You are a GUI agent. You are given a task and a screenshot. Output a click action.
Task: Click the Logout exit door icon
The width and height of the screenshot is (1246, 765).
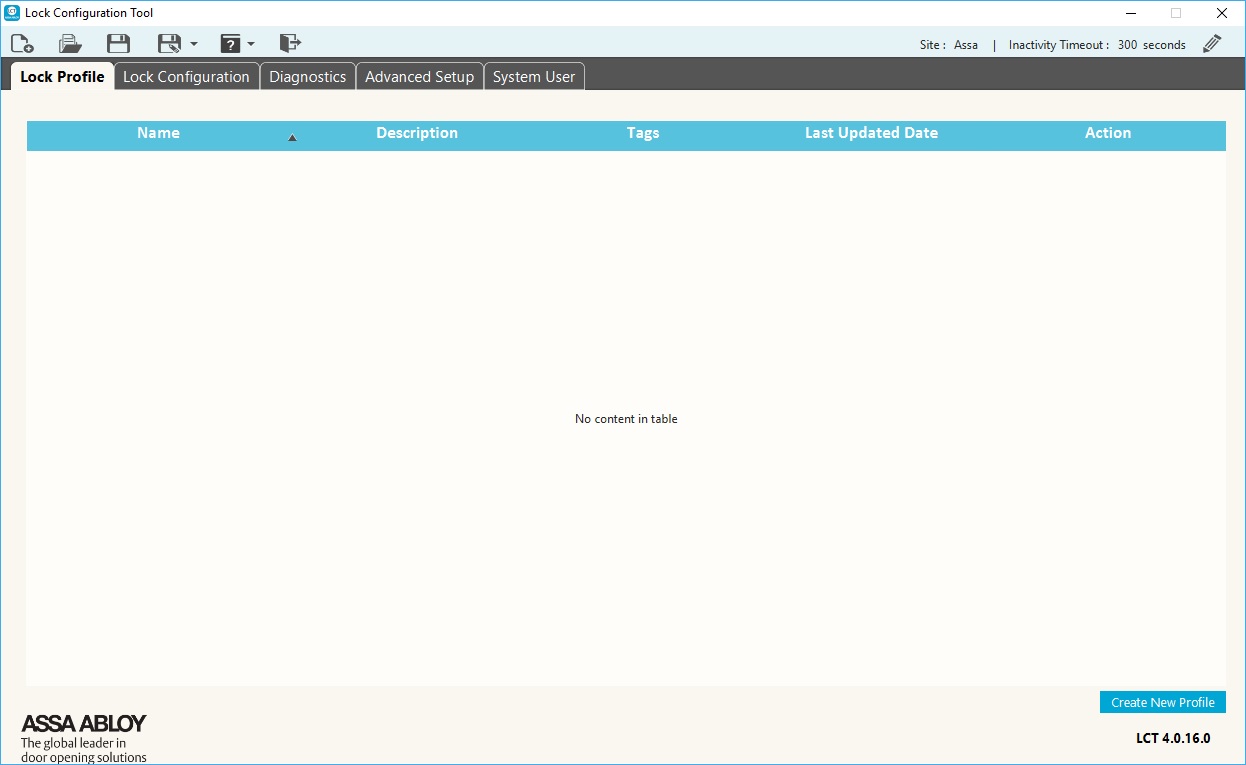click(290, 43)
